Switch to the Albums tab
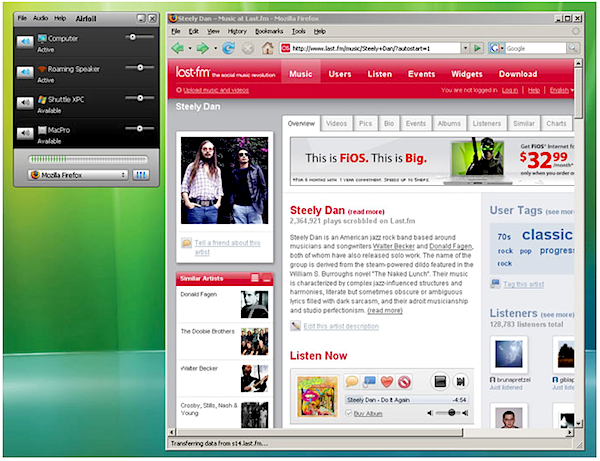The image size is (600, 461). point(449,123)
